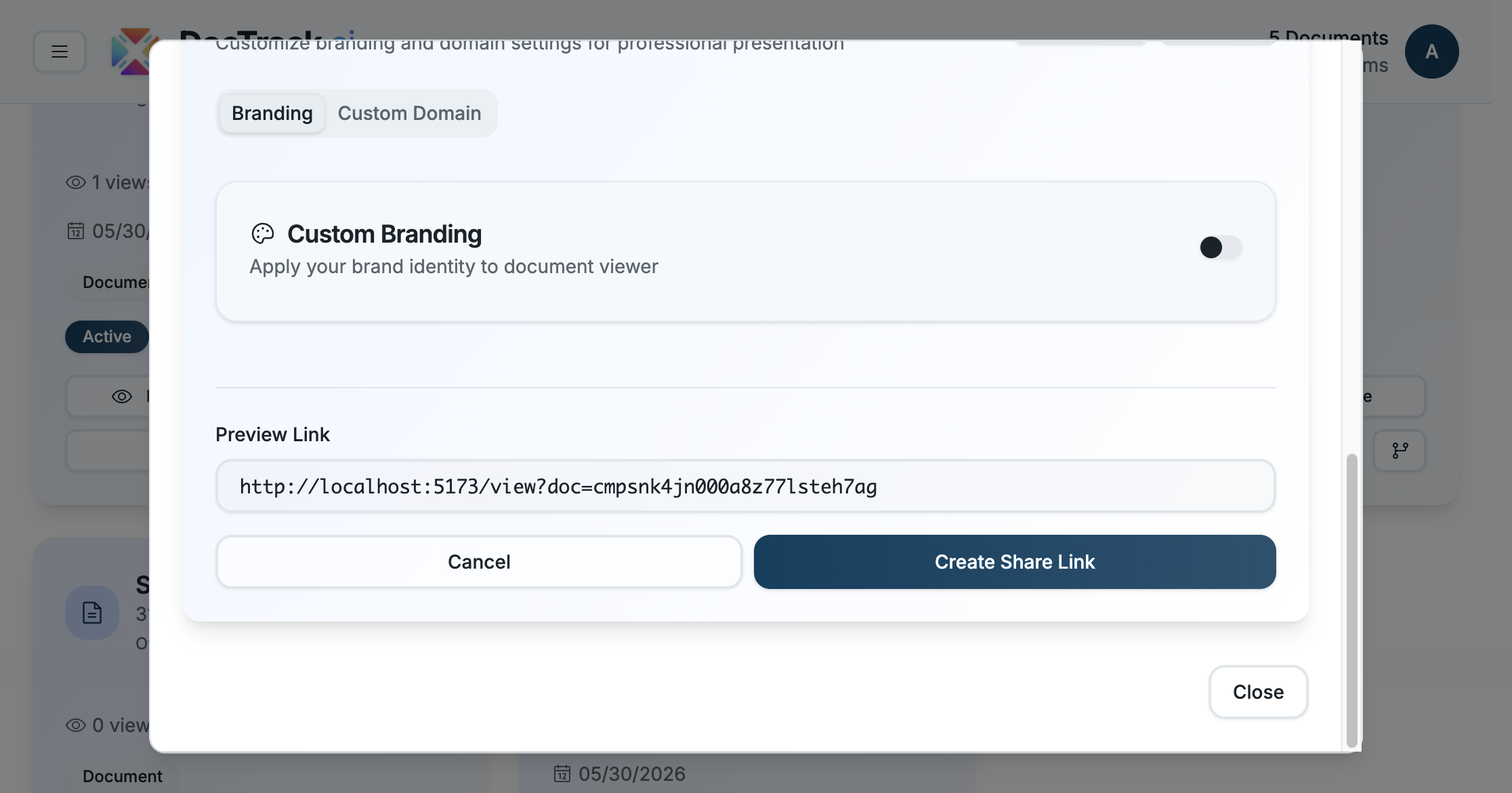Click Create Share Link button
Screen dimensions: 1512x793
[x=1014, y=562]
